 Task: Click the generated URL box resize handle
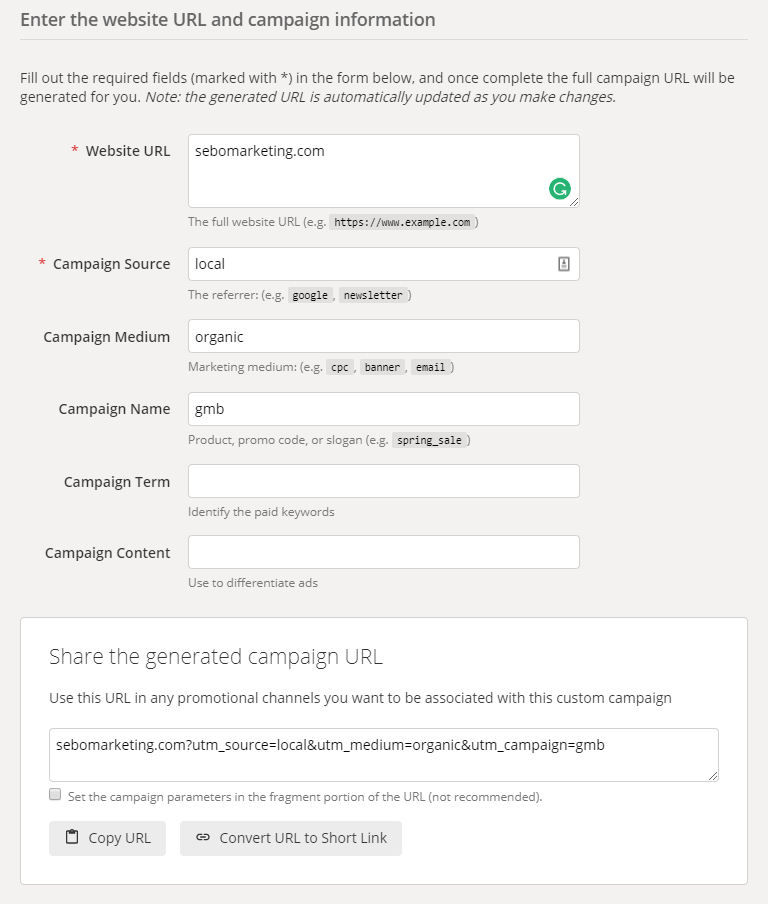(713, 777)
